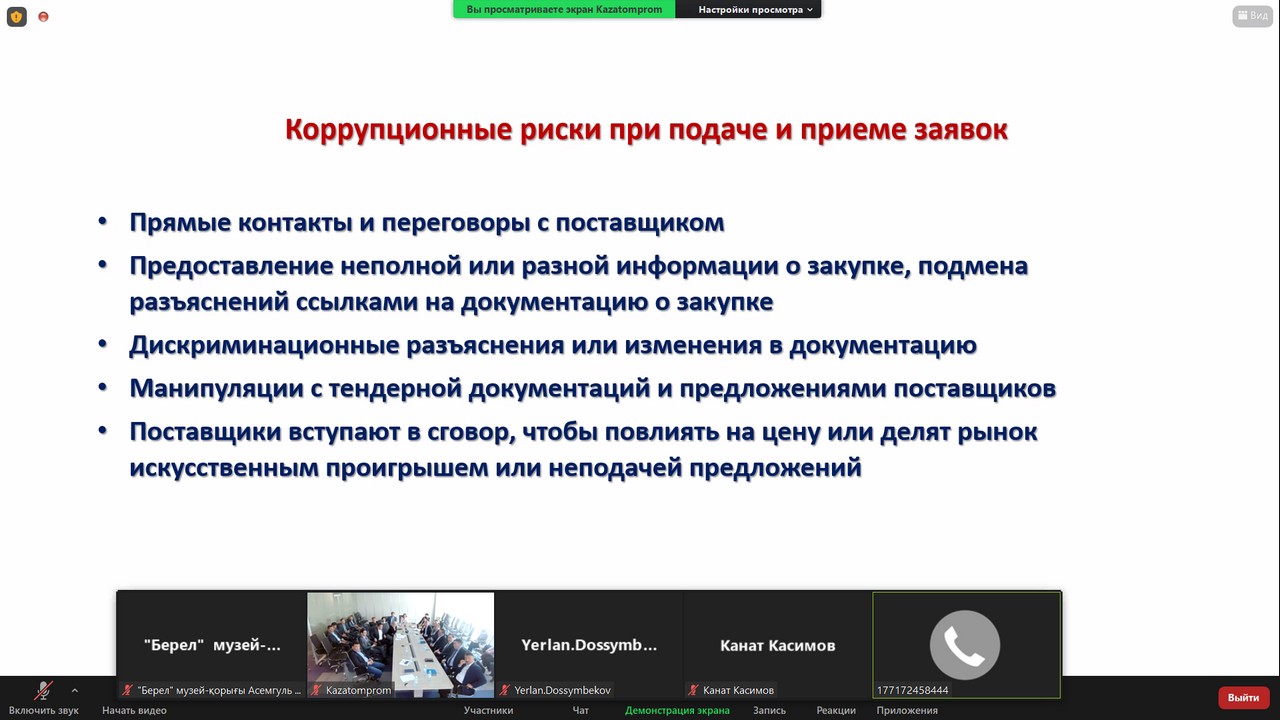The image size is (1280, 720).
Task: Click the red 'Выйти' leave button
Action: (1243, 697)
